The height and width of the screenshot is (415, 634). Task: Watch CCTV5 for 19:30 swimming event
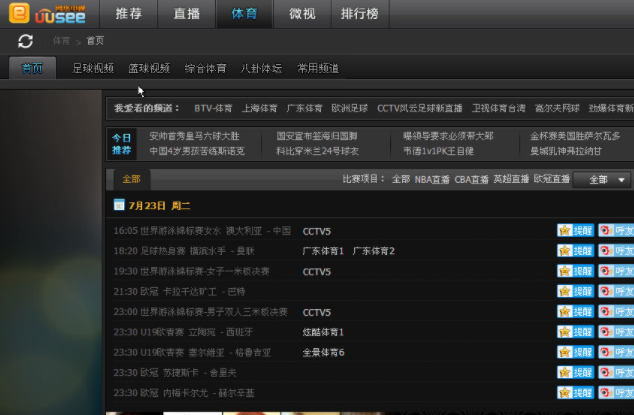pos(317,272)
